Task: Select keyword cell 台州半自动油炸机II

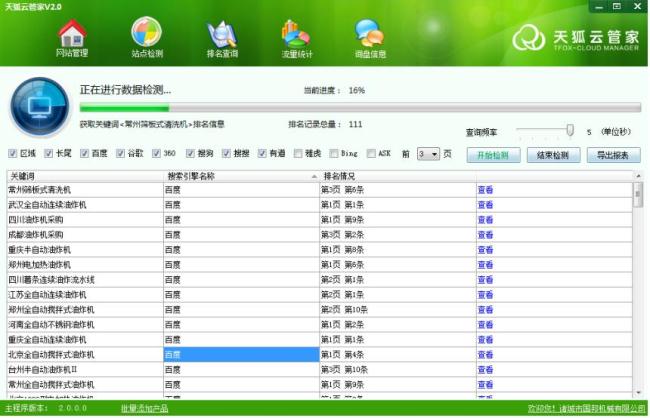Action: click(x=85, y=369)
